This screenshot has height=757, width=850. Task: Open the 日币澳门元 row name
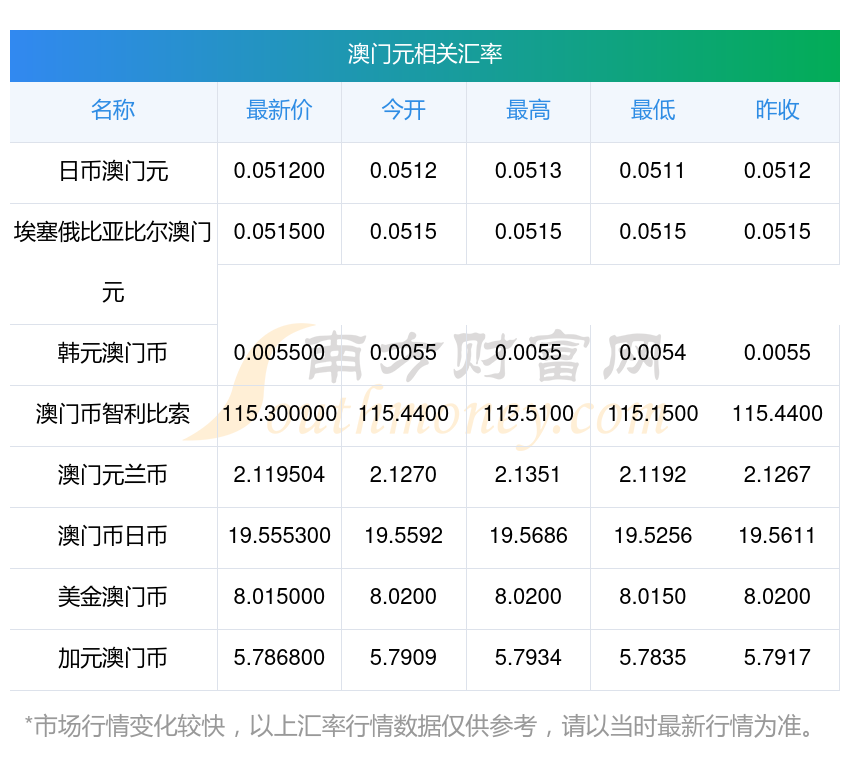click(x=113, y=172)
